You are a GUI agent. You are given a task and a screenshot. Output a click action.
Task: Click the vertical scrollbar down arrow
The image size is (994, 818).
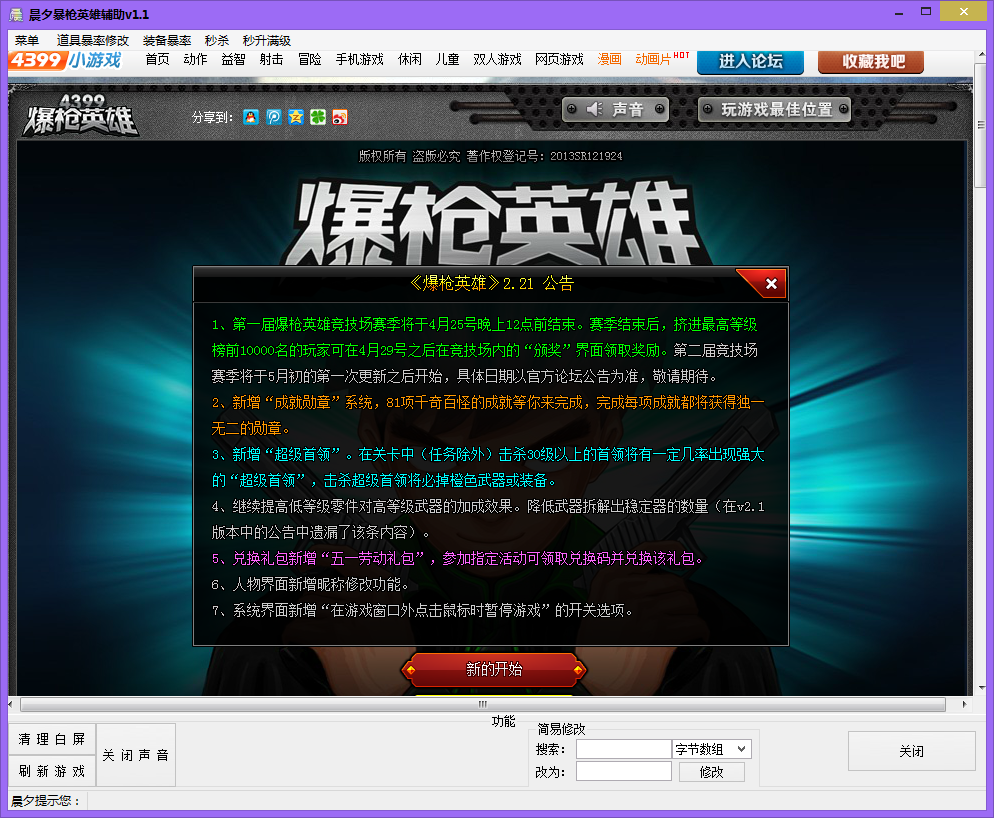pos(981,687)
